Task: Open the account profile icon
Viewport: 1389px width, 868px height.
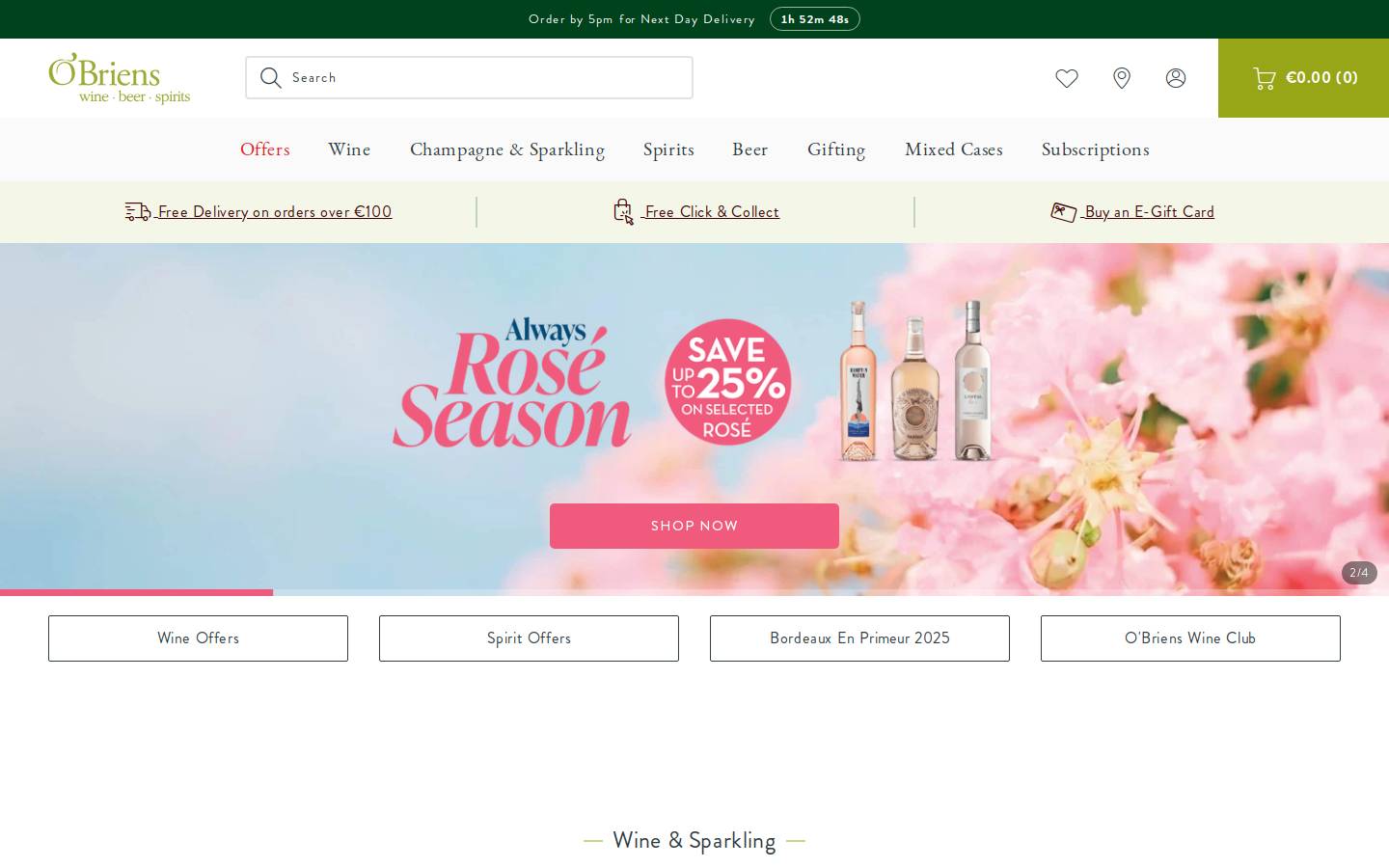Action: tap(1176, 78)
